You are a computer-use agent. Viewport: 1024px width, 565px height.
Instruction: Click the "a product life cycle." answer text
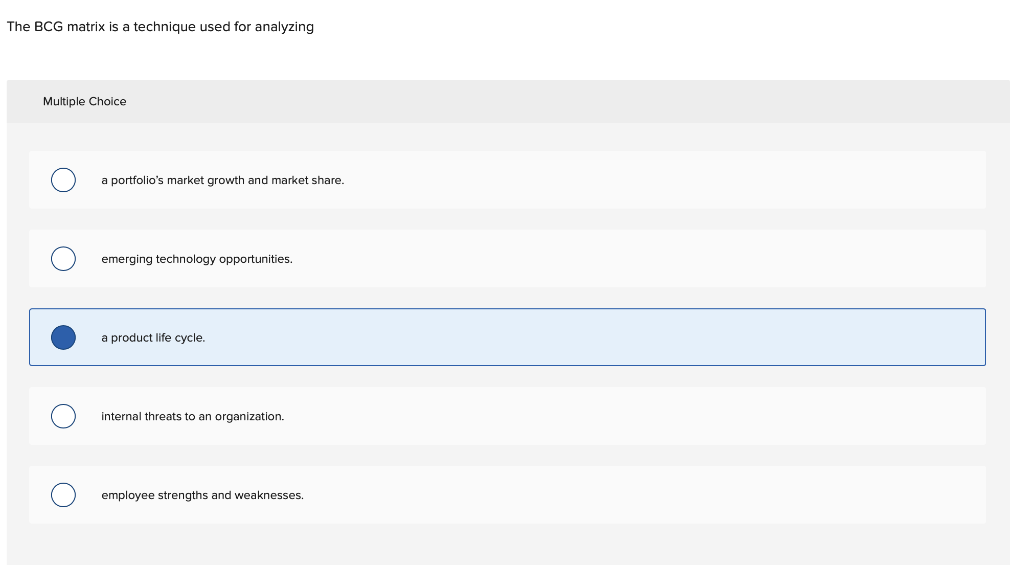point(153,338)
